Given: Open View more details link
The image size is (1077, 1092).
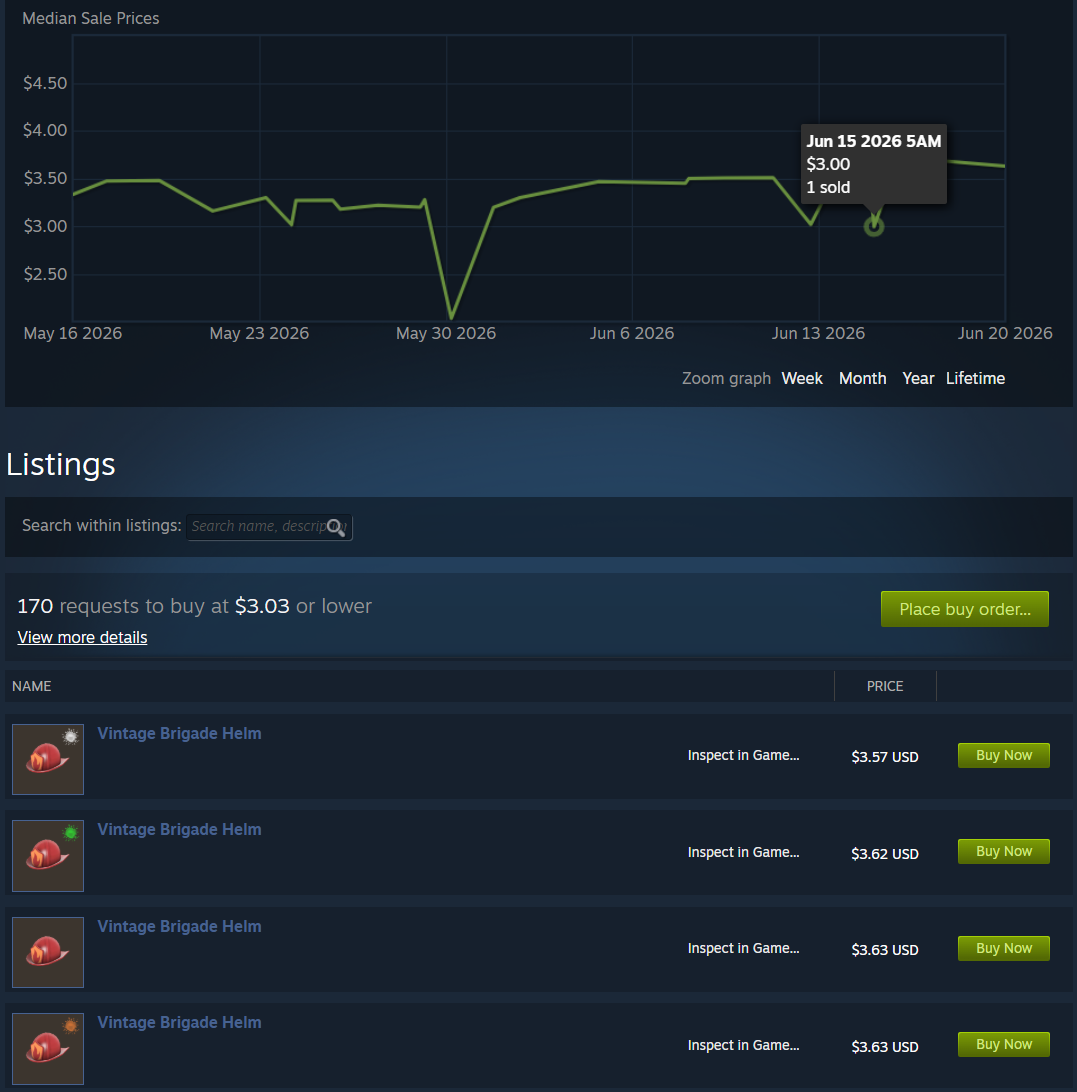Looking at the screenshot, I should point(82,637).
